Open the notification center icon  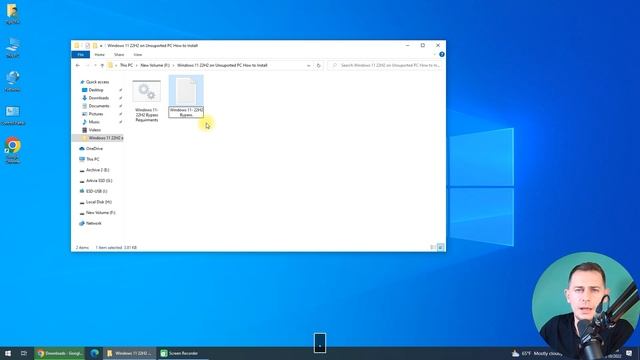click(x=629, y=353)
